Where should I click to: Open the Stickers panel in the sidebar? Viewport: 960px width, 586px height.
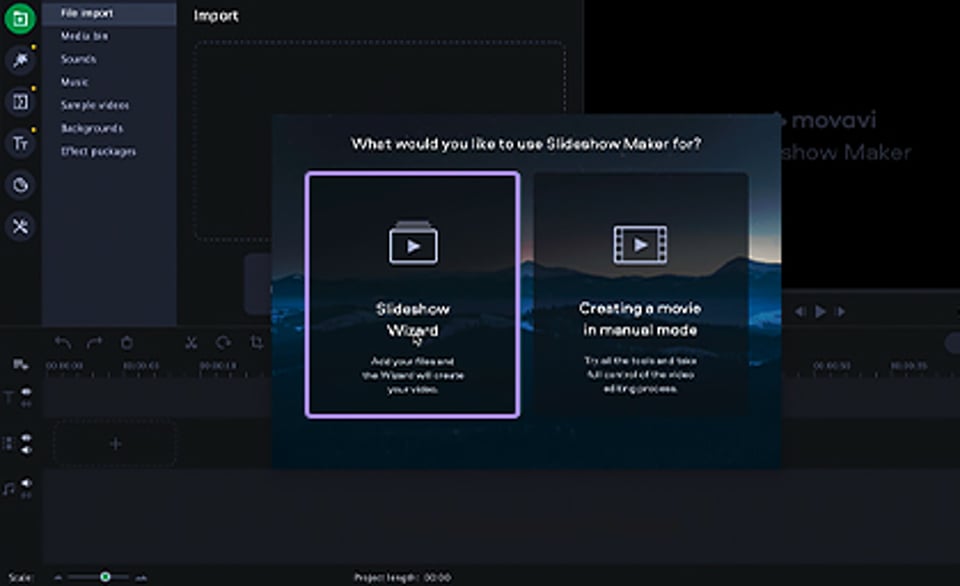point(20,185)
